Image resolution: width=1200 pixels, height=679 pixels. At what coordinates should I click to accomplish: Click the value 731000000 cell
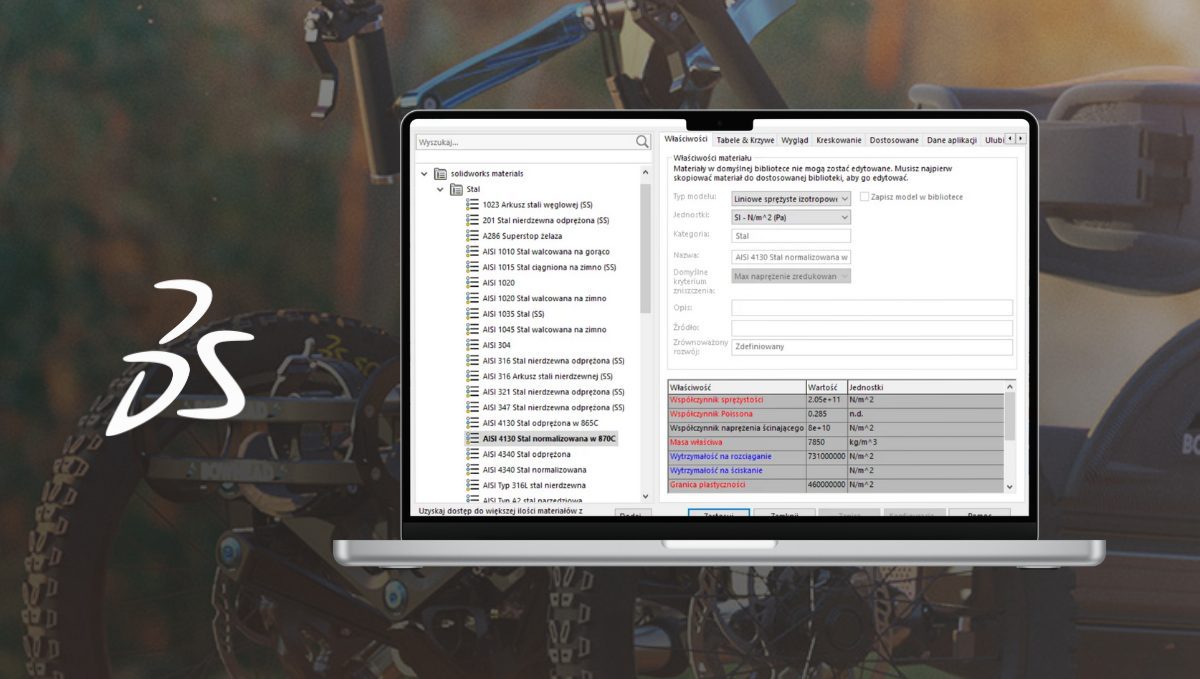(826, 456)
